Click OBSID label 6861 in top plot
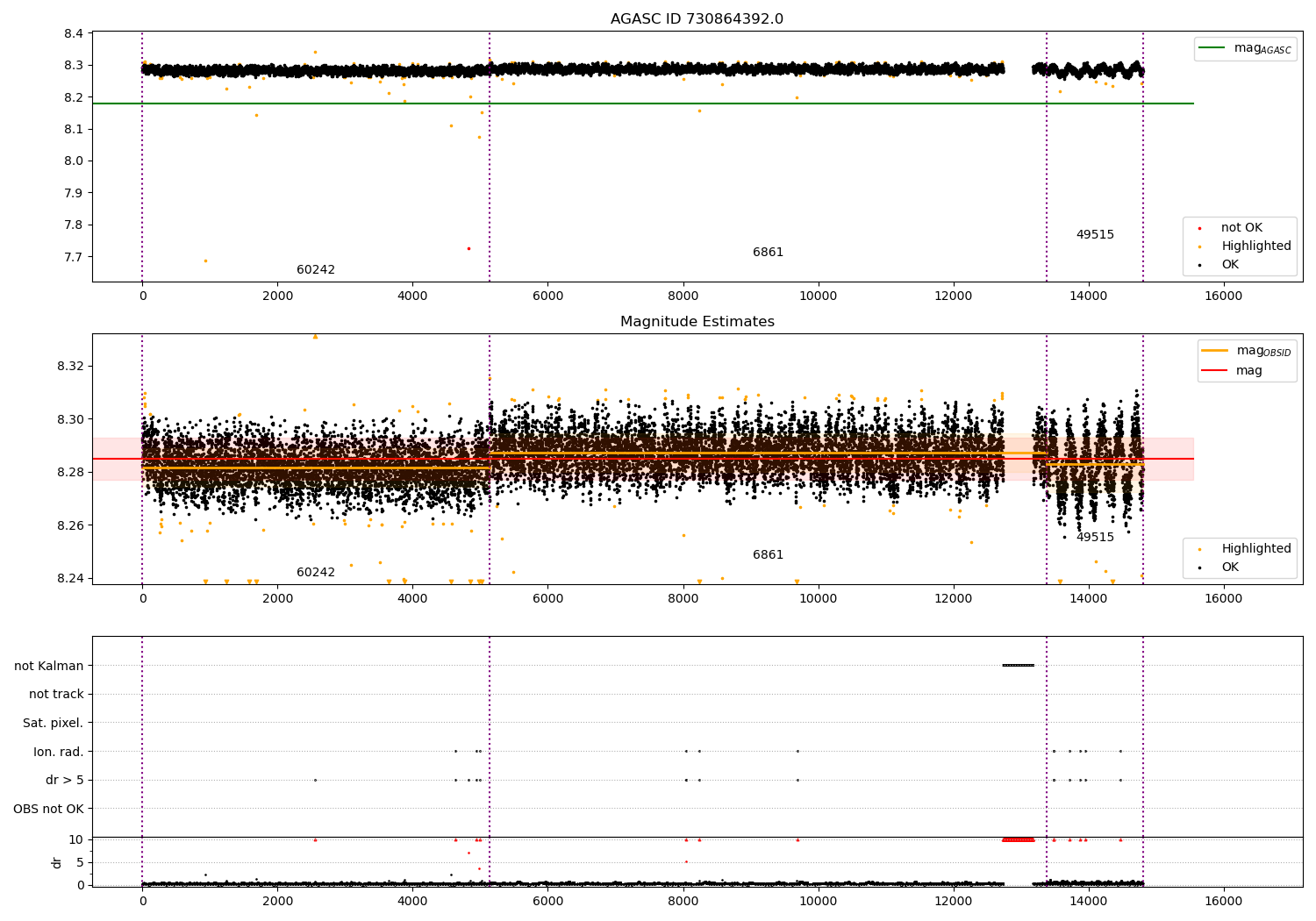 [768, 253]
